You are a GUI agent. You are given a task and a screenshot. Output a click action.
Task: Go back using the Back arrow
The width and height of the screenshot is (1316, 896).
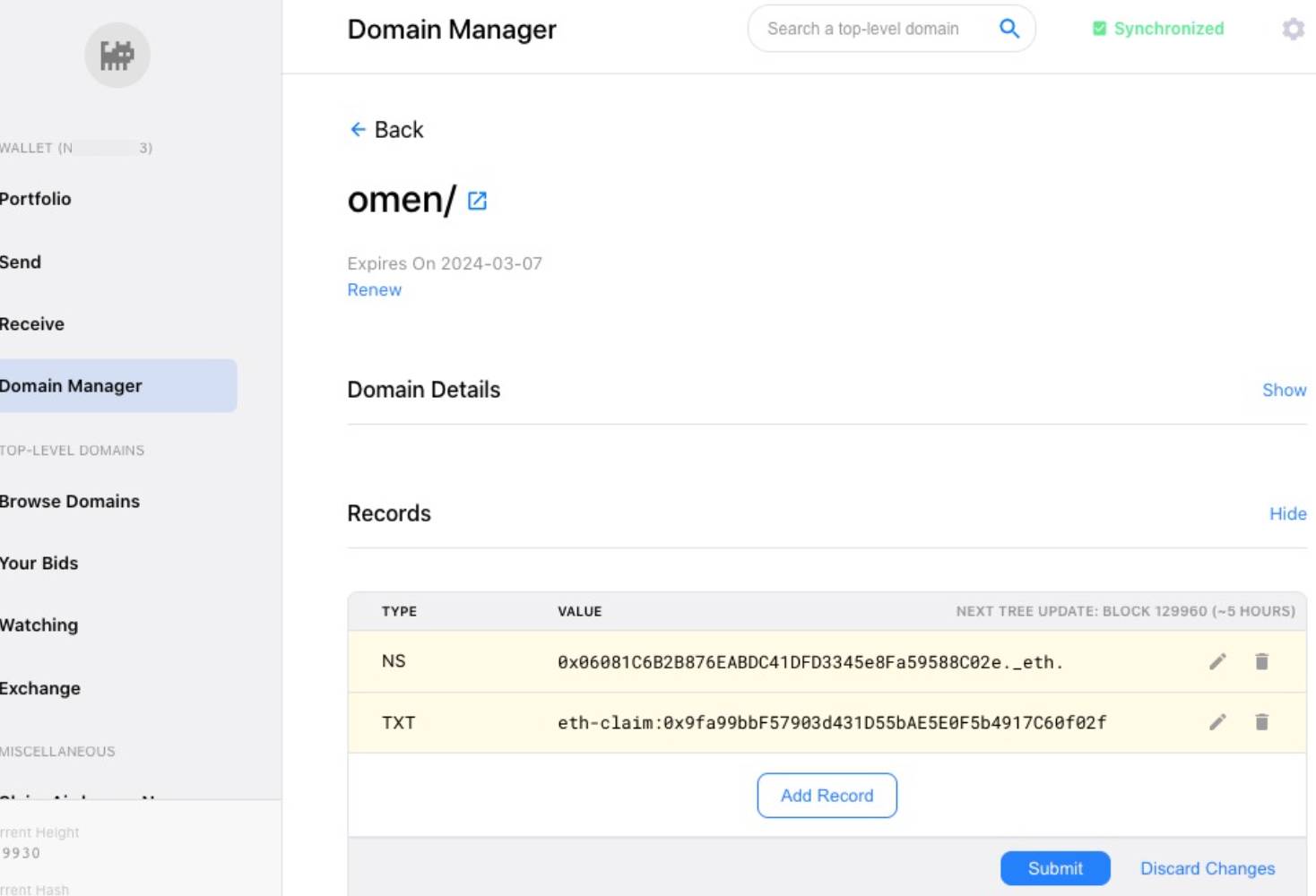tap(386, 130)
